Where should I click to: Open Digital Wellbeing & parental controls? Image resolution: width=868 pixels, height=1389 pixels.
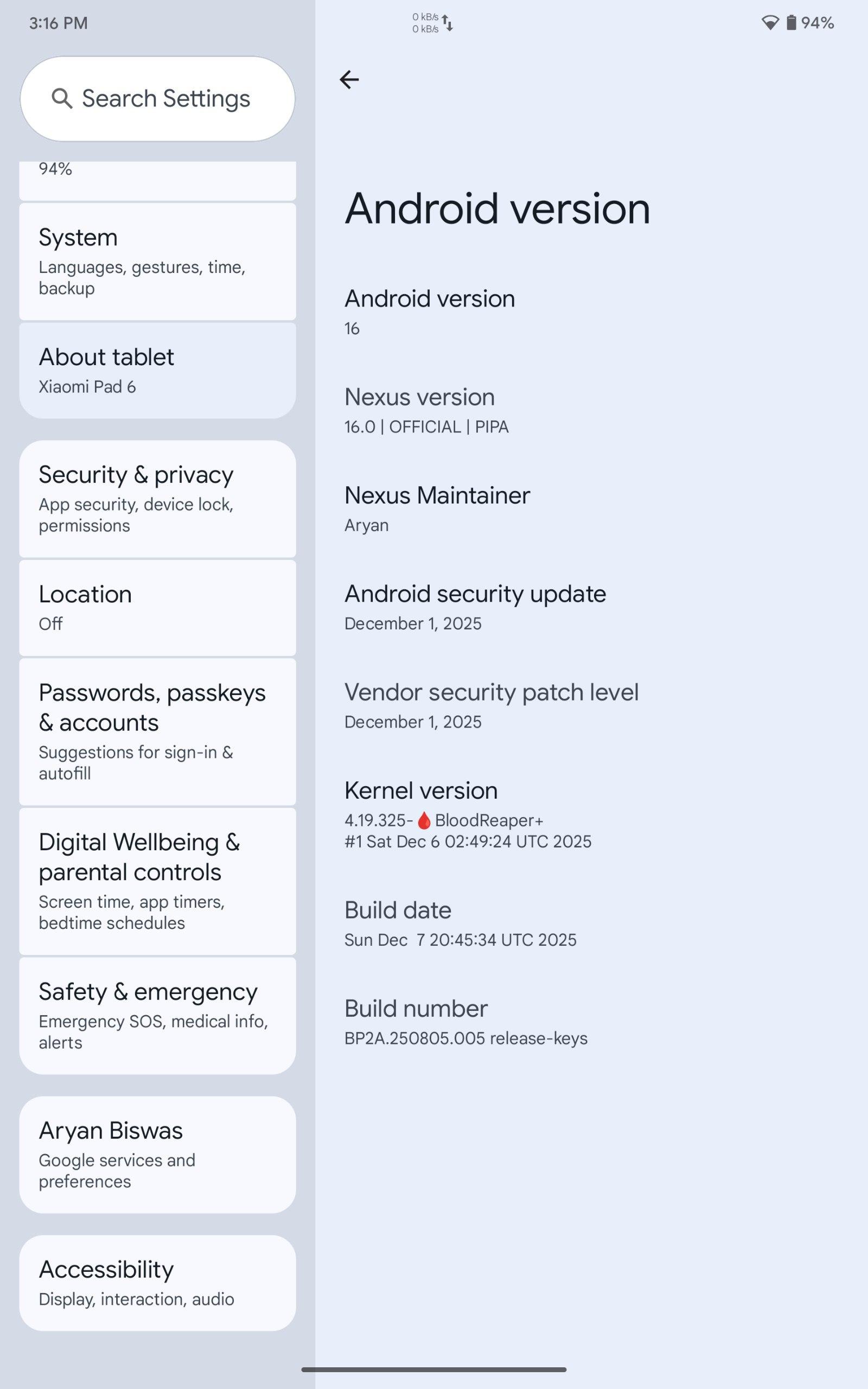[x=157, y=881]
